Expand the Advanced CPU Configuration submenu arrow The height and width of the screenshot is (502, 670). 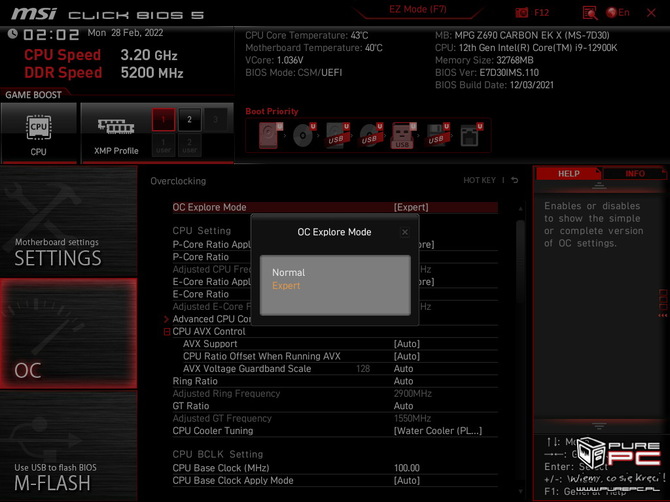(167, 319)
